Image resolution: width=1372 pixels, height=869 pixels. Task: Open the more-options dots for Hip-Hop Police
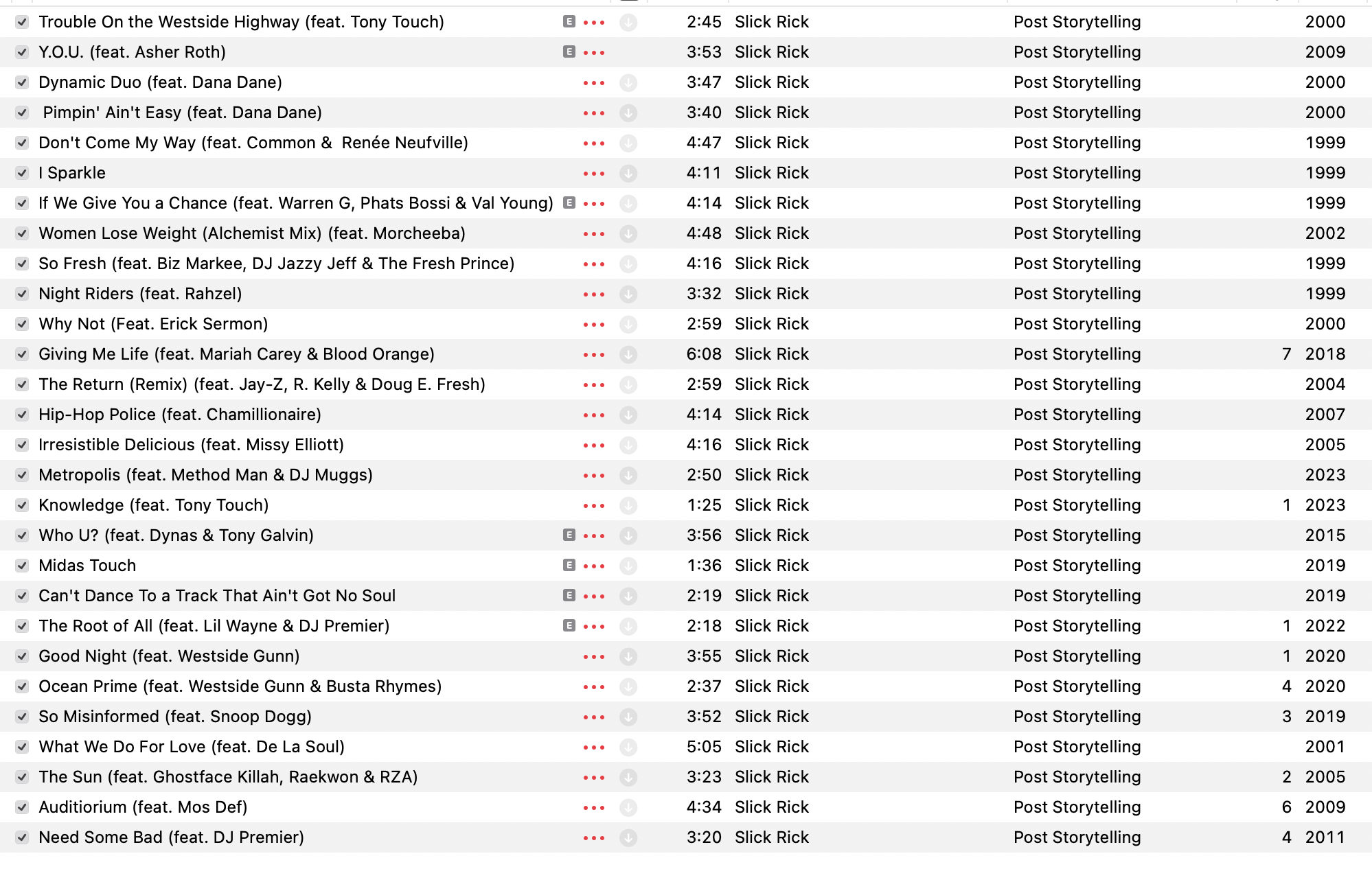tap(594, 415)
